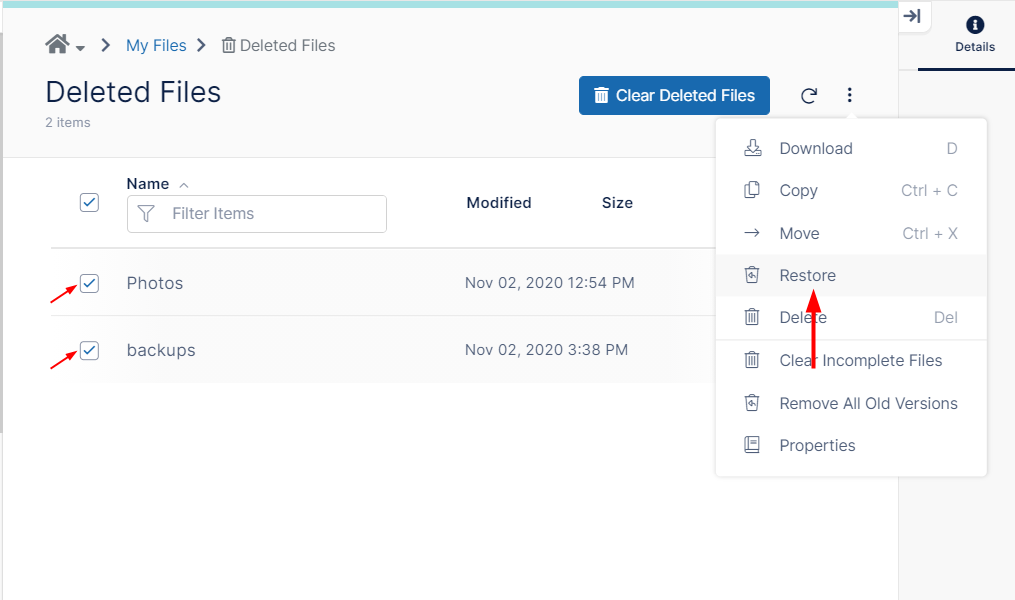The image size is (1015, 600).
Task: Choose Download from the context menu
Action: pyautogui.click(x=815, y=149)
